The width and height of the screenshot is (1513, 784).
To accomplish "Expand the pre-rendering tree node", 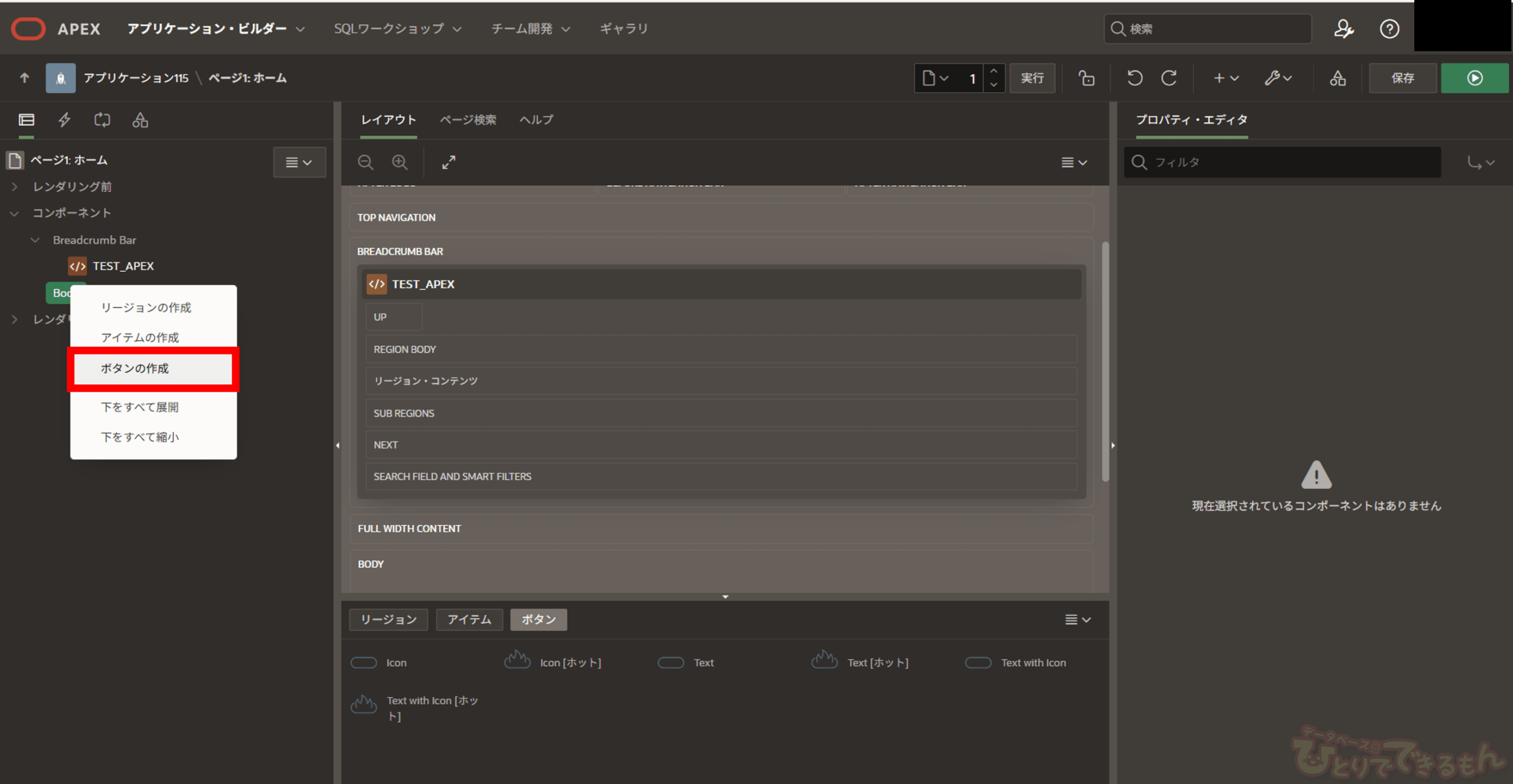I will click(15, 187).
